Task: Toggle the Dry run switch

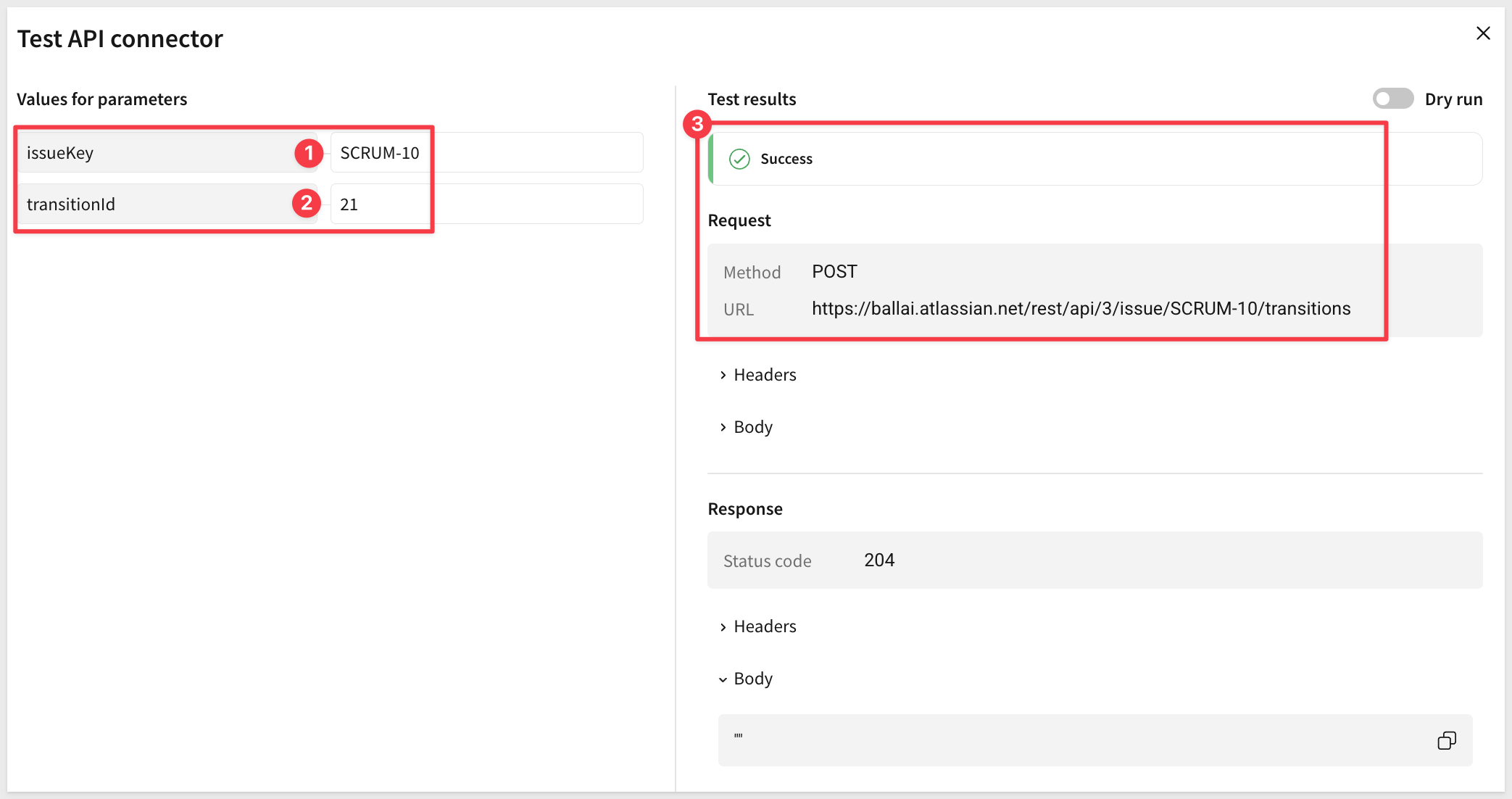Action: coord(1392,99)
